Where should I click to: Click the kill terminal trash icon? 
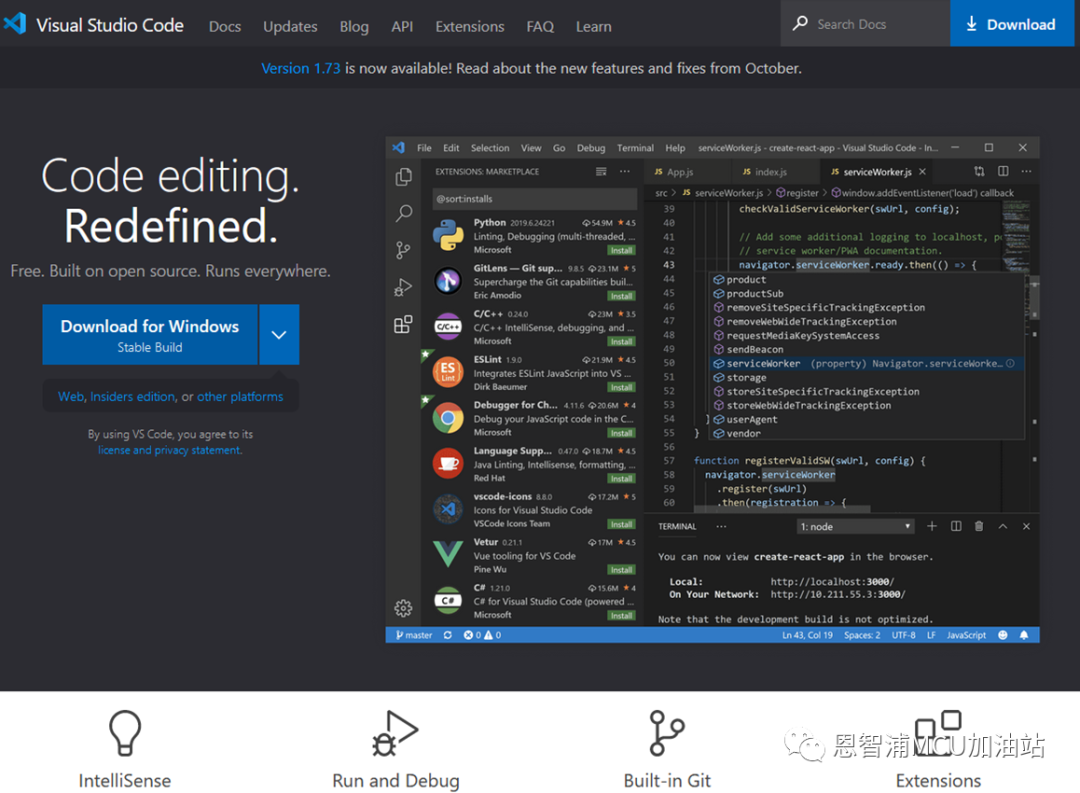tap(979, 526)
